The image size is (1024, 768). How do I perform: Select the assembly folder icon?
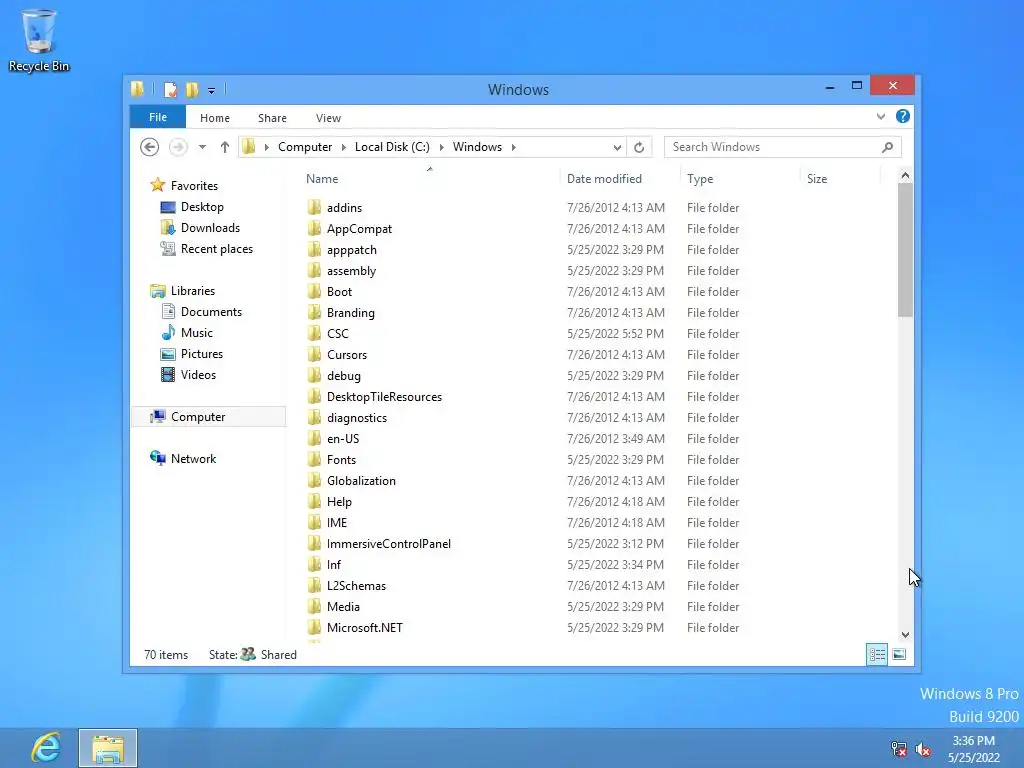[315, 270]
